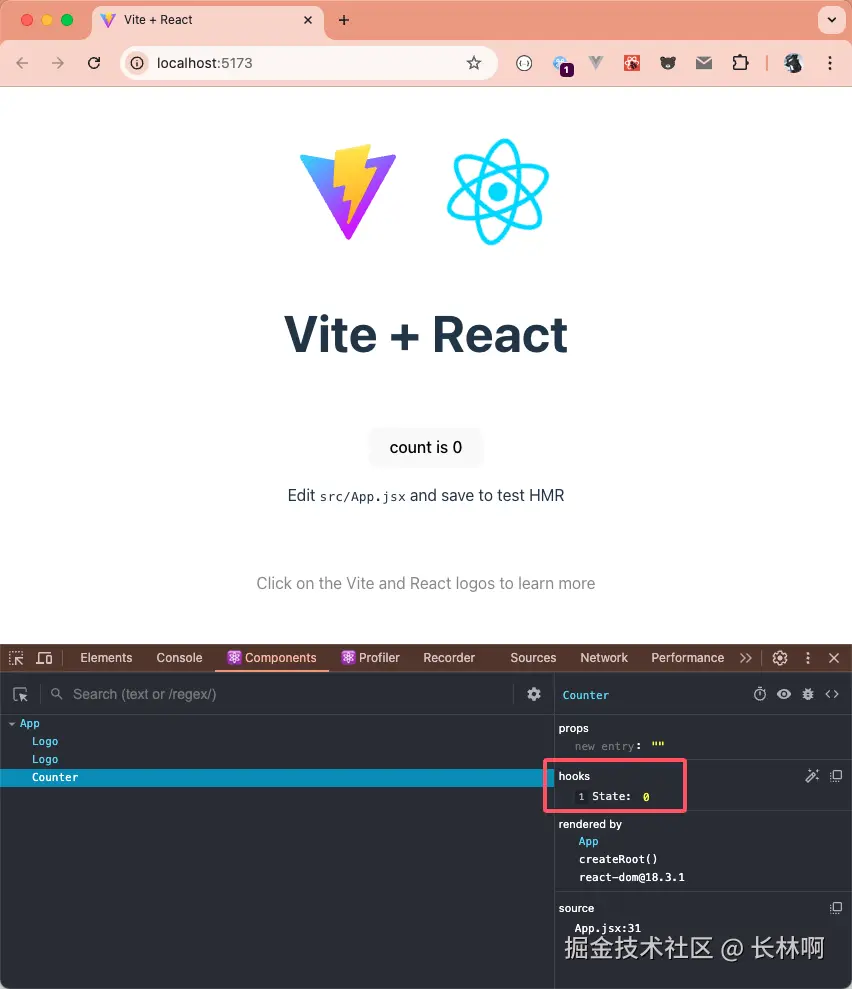Open the Performance tab
Screen dimensions: 852x989
coord(687,658)
